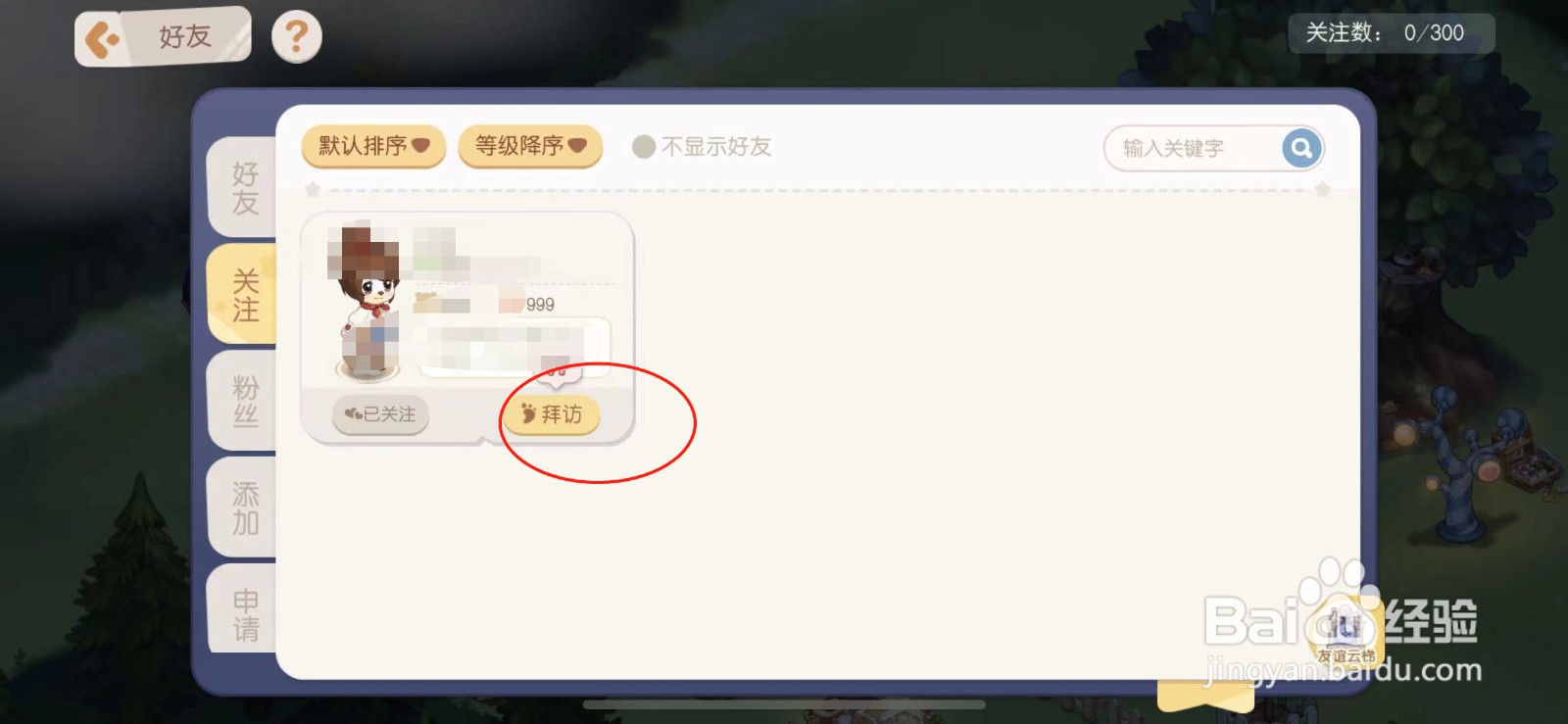Open the 粉丝 side tab

tap(244, 401)
